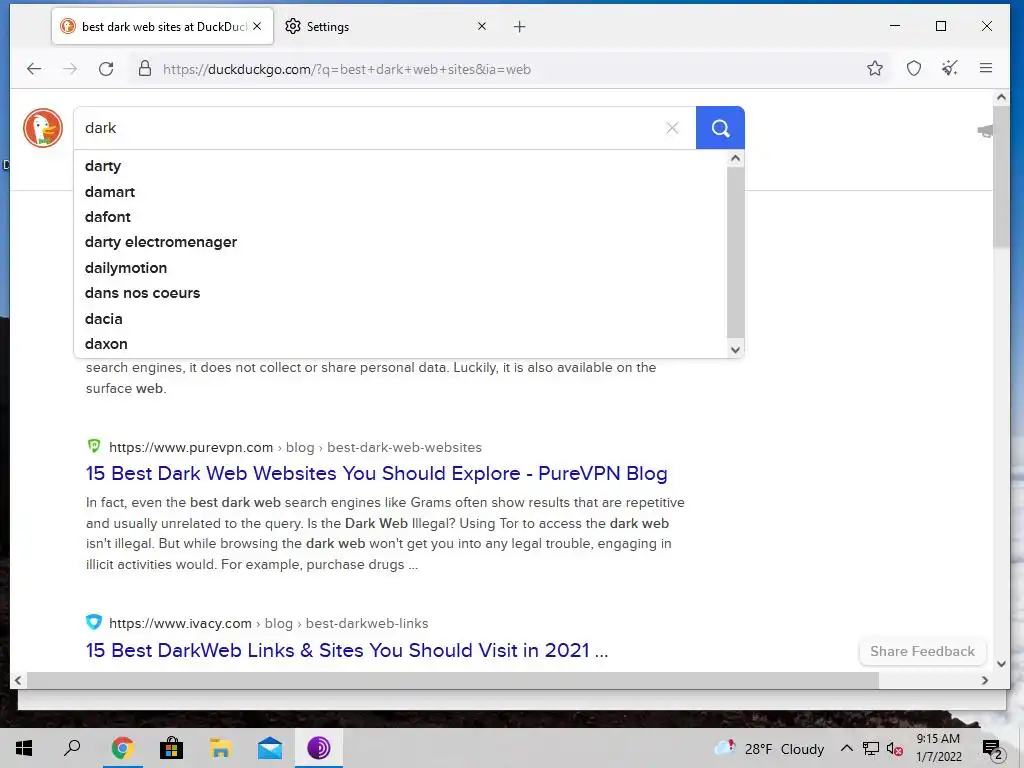Click page vertical scrollbar down arrow
This screenshot has height=768, width=1024.
1001,664
